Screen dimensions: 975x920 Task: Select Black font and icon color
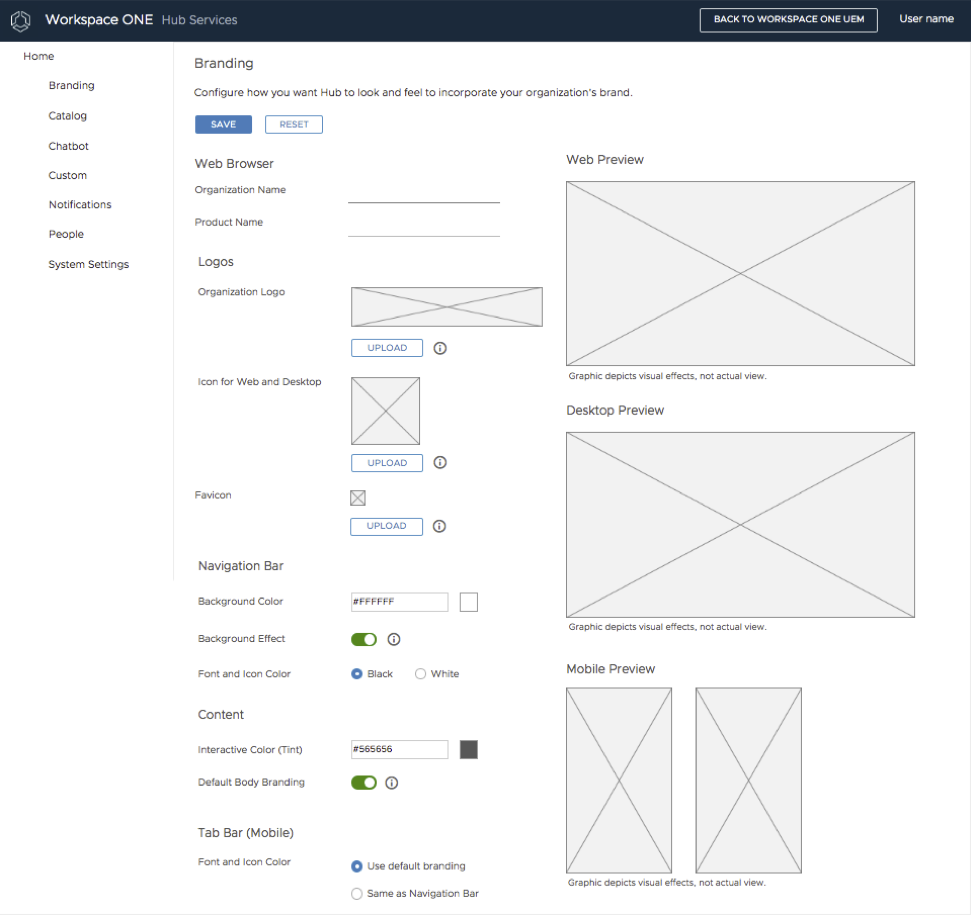click(x=357, y=674)
